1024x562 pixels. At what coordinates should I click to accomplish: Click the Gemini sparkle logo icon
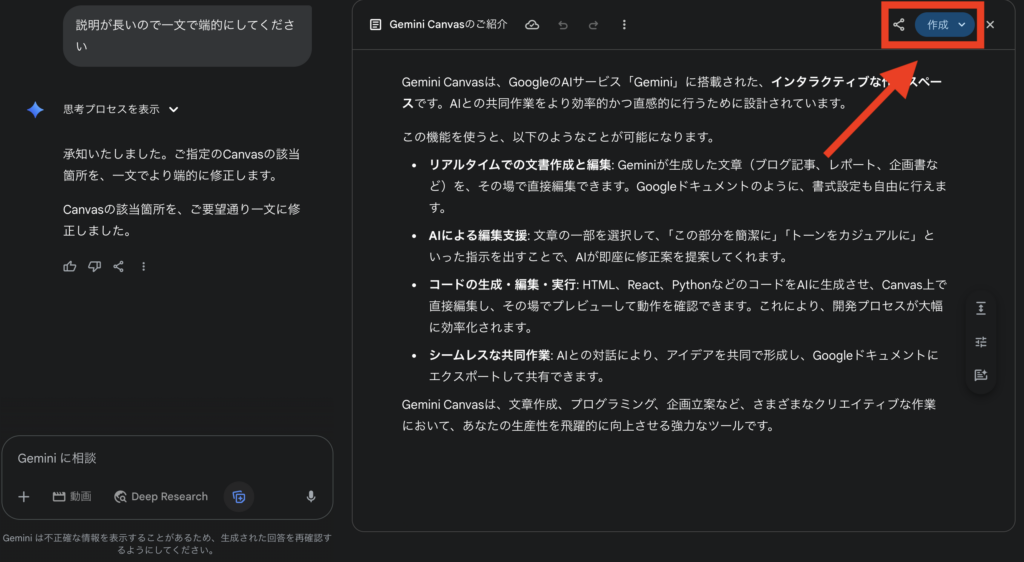tap(36, 110)
